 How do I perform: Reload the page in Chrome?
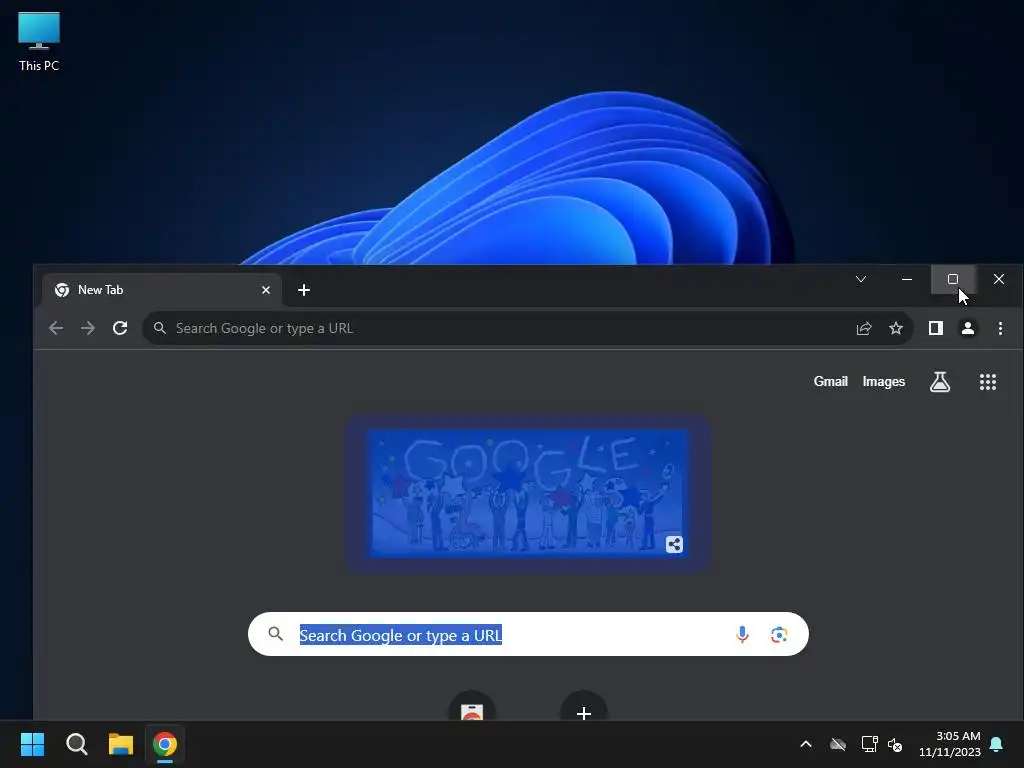120,328
